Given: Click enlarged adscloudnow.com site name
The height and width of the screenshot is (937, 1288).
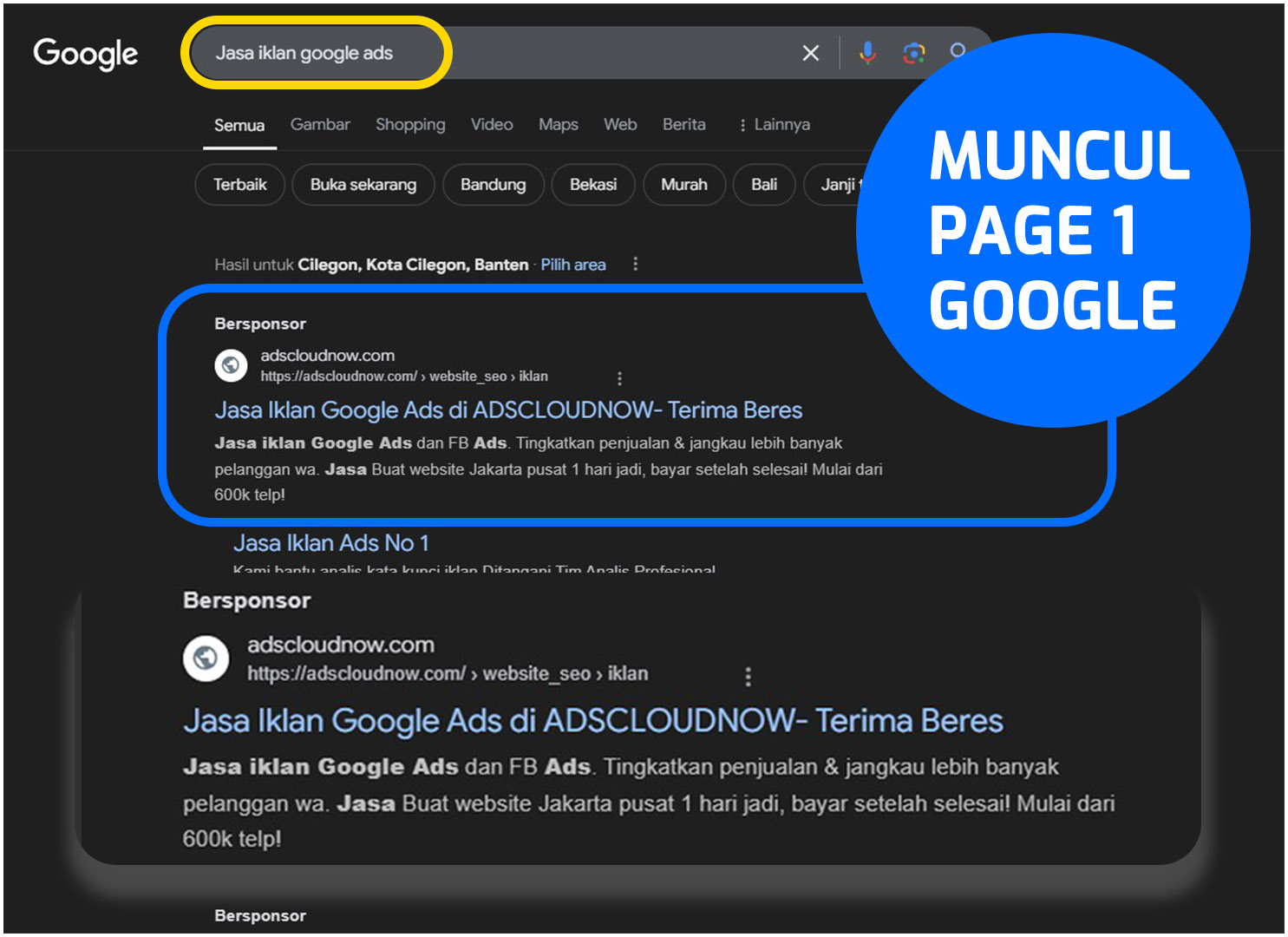Looking at the screenshot, I should pos(341,645).
